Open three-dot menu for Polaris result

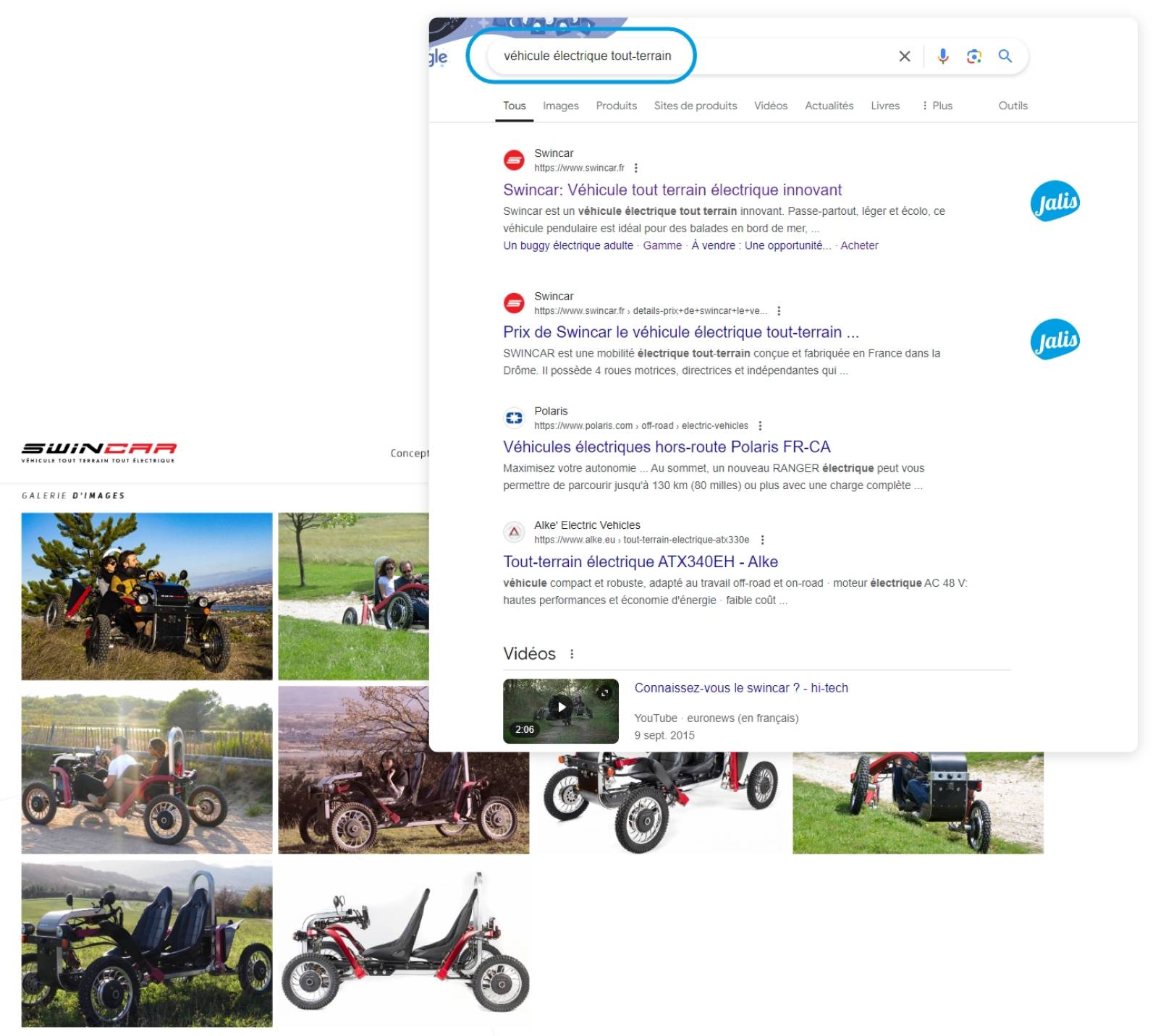(760, 425)
